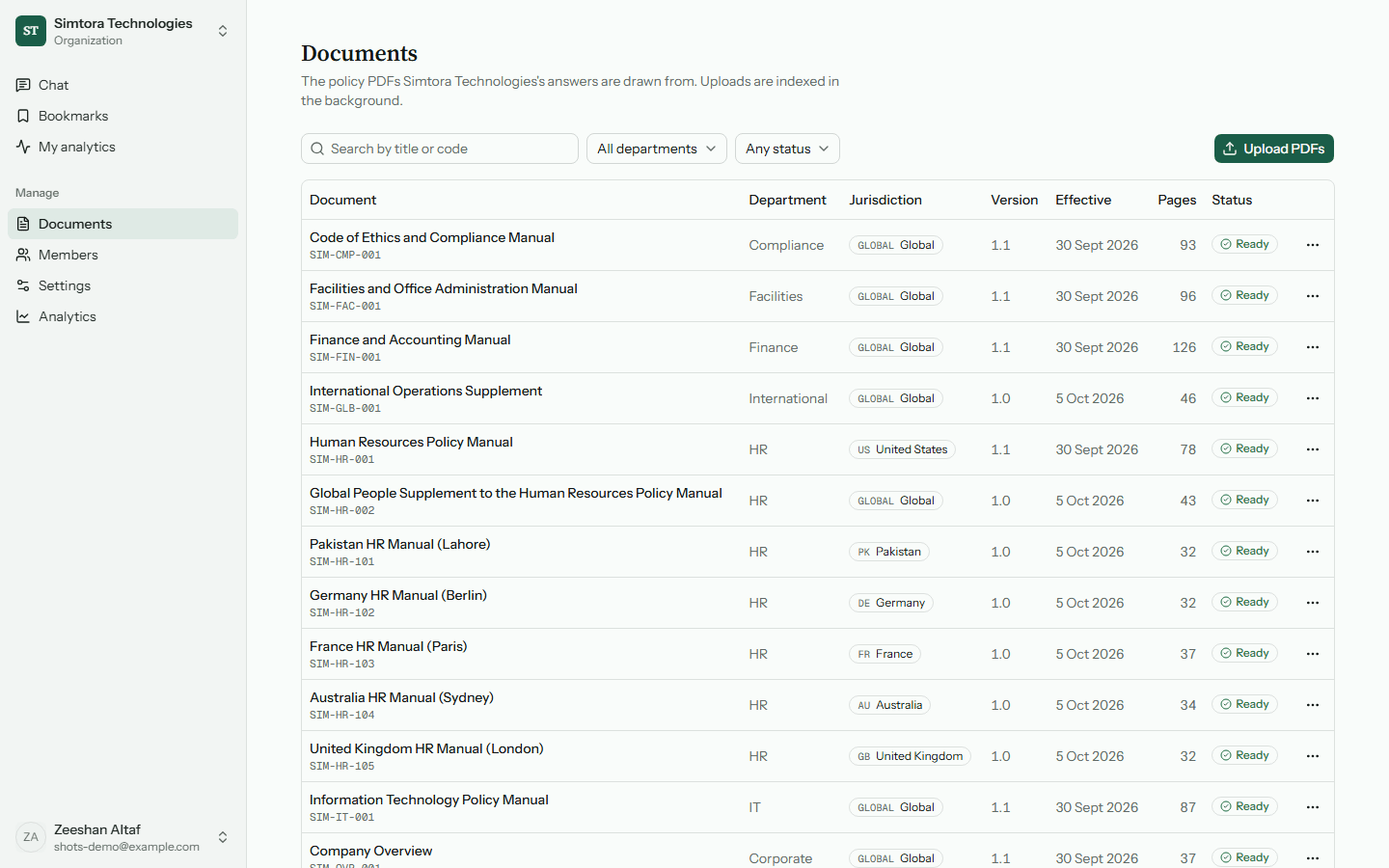Open the Germany HR Manual (Berlin) document
The image size is (1389, 868).
point(398,595)
